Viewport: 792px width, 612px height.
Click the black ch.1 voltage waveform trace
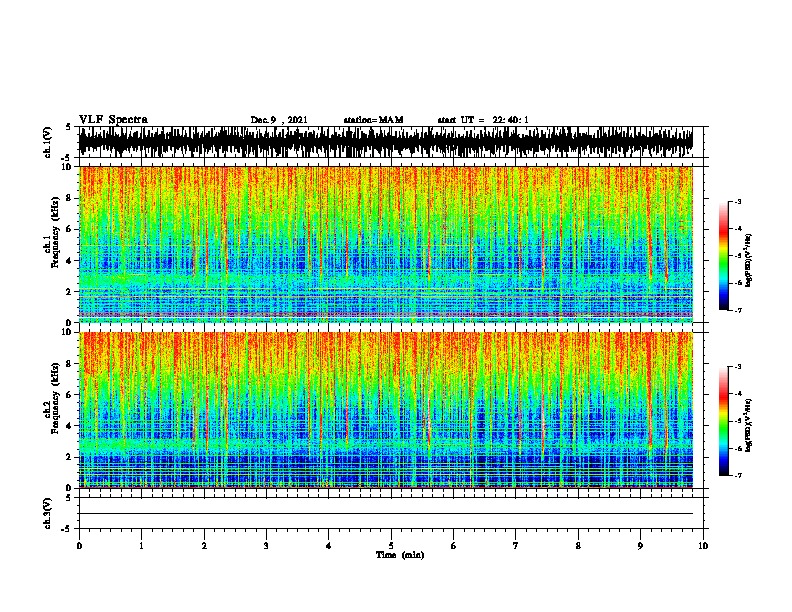tap(385, 142)
